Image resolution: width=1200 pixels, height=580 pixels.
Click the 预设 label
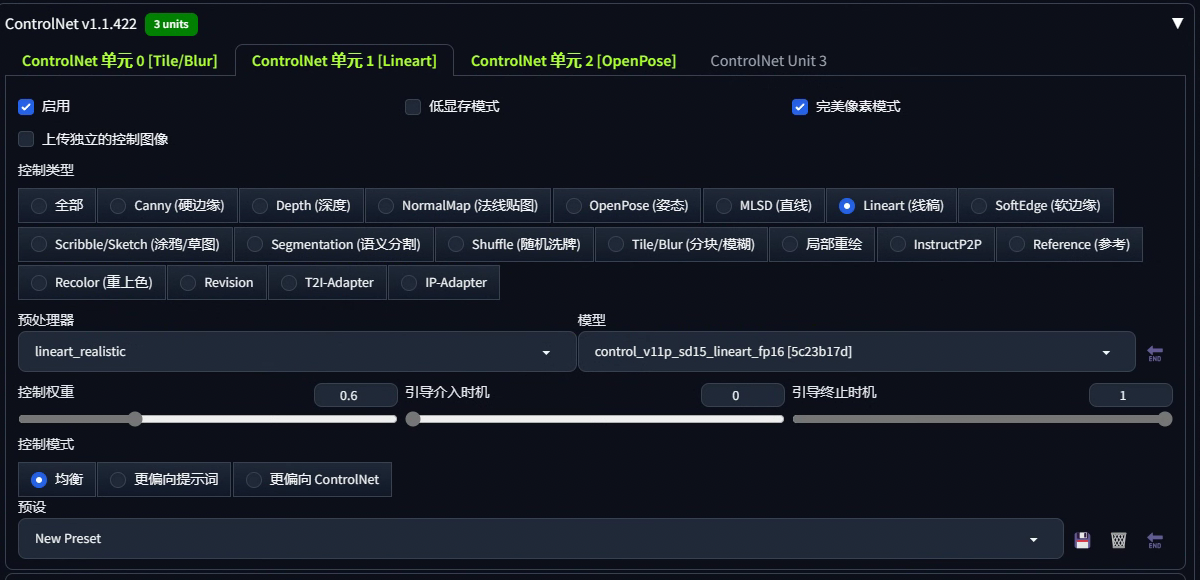point(32,507)
